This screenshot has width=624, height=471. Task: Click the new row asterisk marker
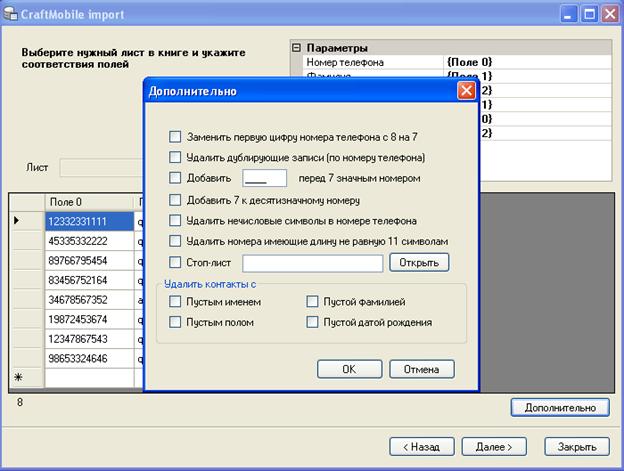tap(18, 378)
